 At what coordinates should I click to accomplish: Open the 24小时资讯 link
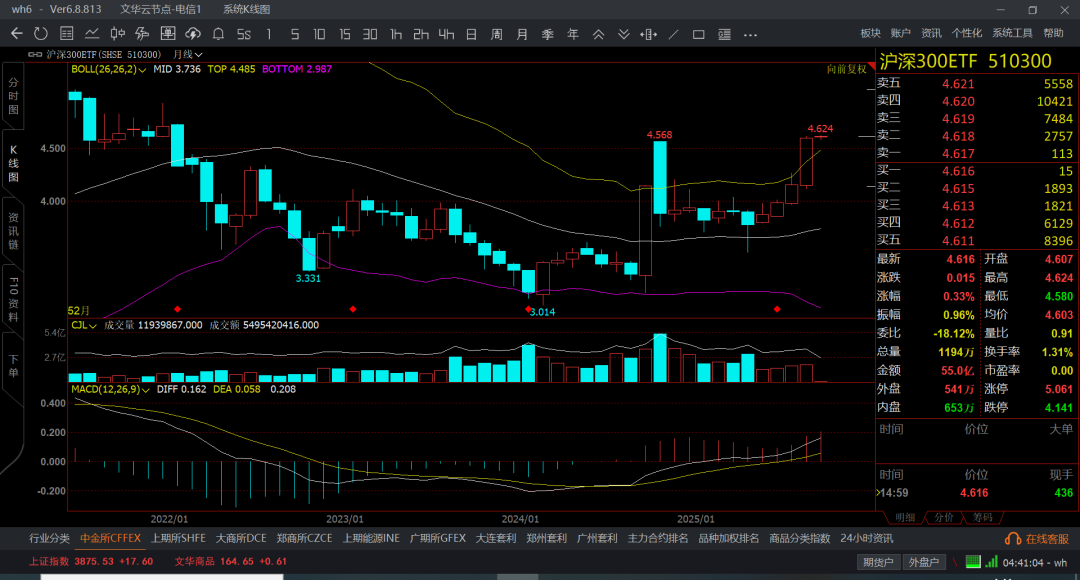tap(866, 539)
